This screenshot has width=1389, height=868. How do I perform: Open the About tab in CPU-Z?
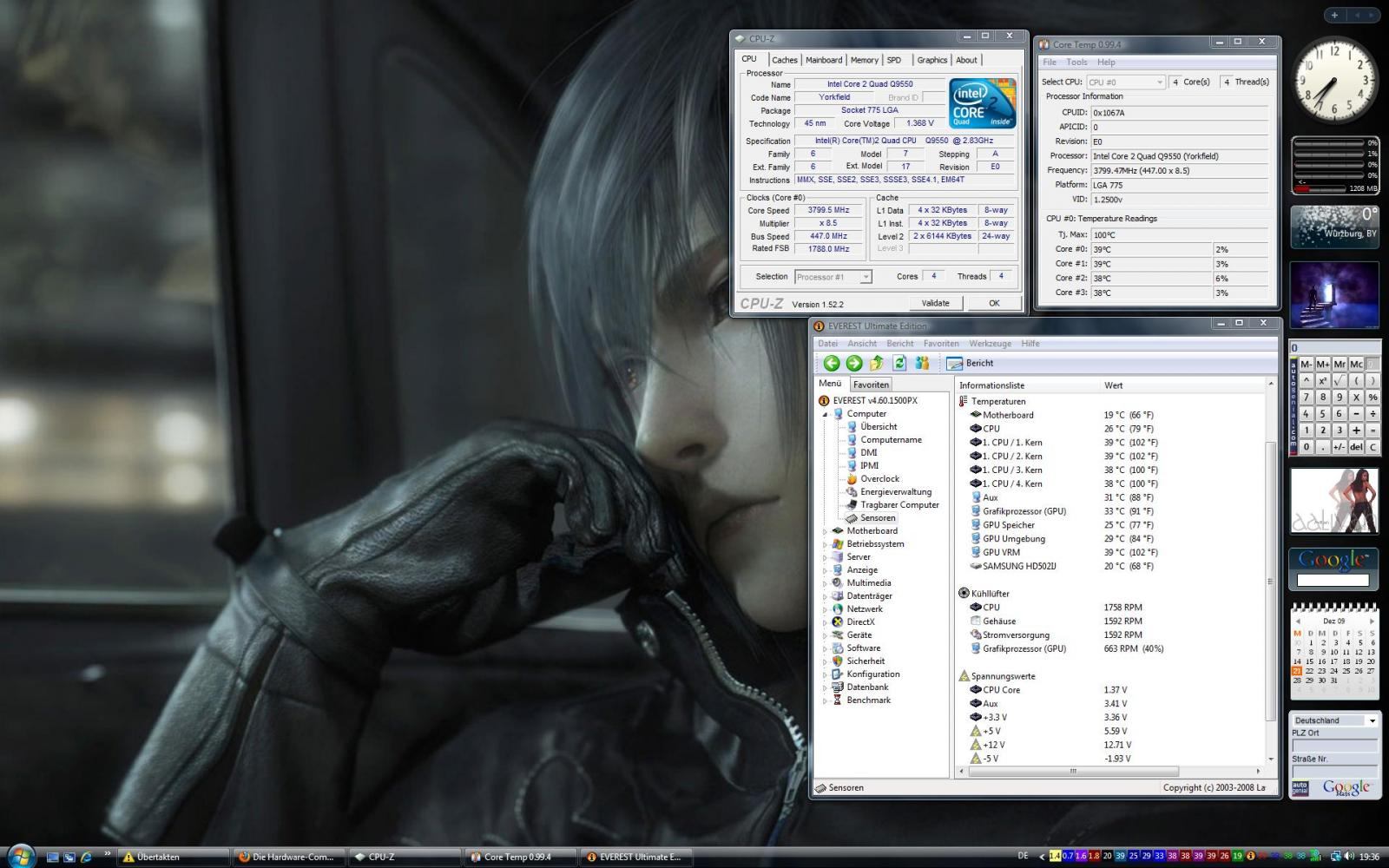click(966, 60)
